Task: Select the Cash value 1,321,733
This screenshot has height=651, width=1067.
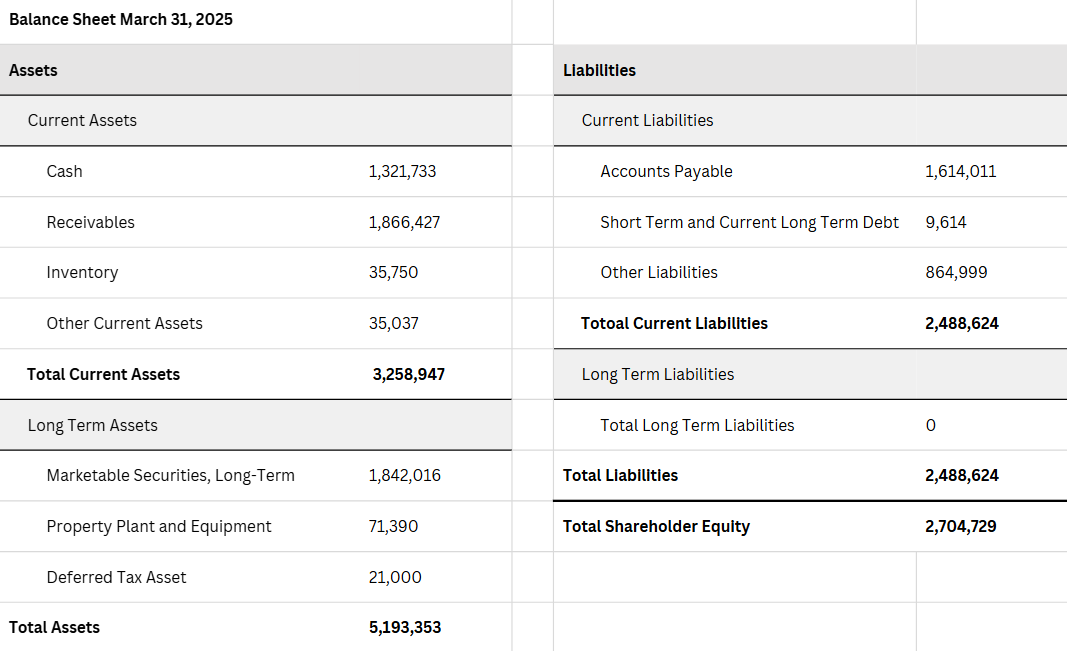Action: (402, 172)
